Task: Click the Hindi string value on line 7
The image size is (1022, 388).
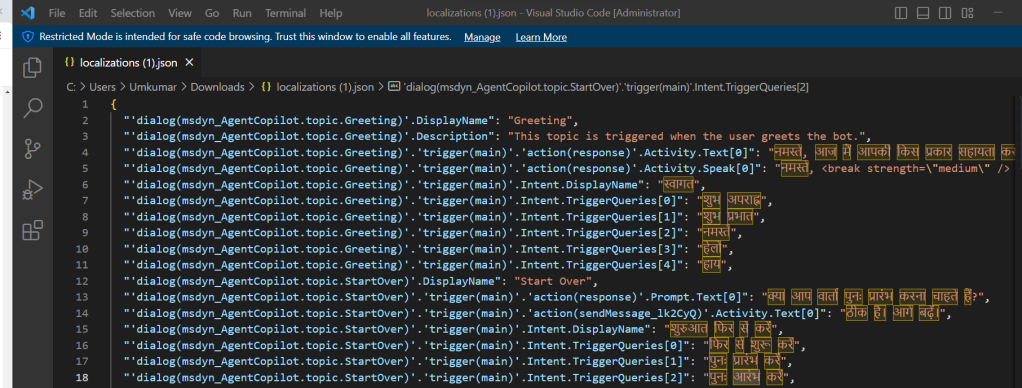Action: [733, 201]
